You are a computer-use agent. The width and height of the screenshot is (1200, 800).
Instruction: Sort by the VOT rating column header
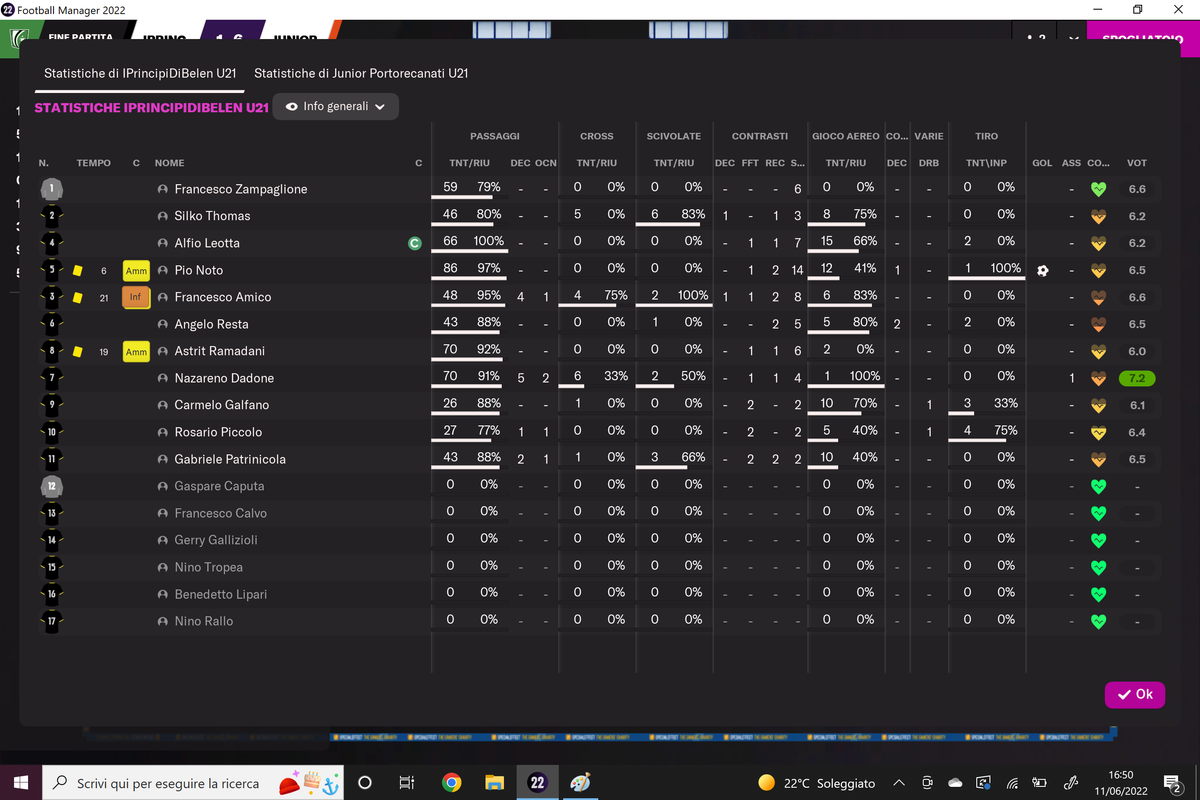pos(1137,163)
